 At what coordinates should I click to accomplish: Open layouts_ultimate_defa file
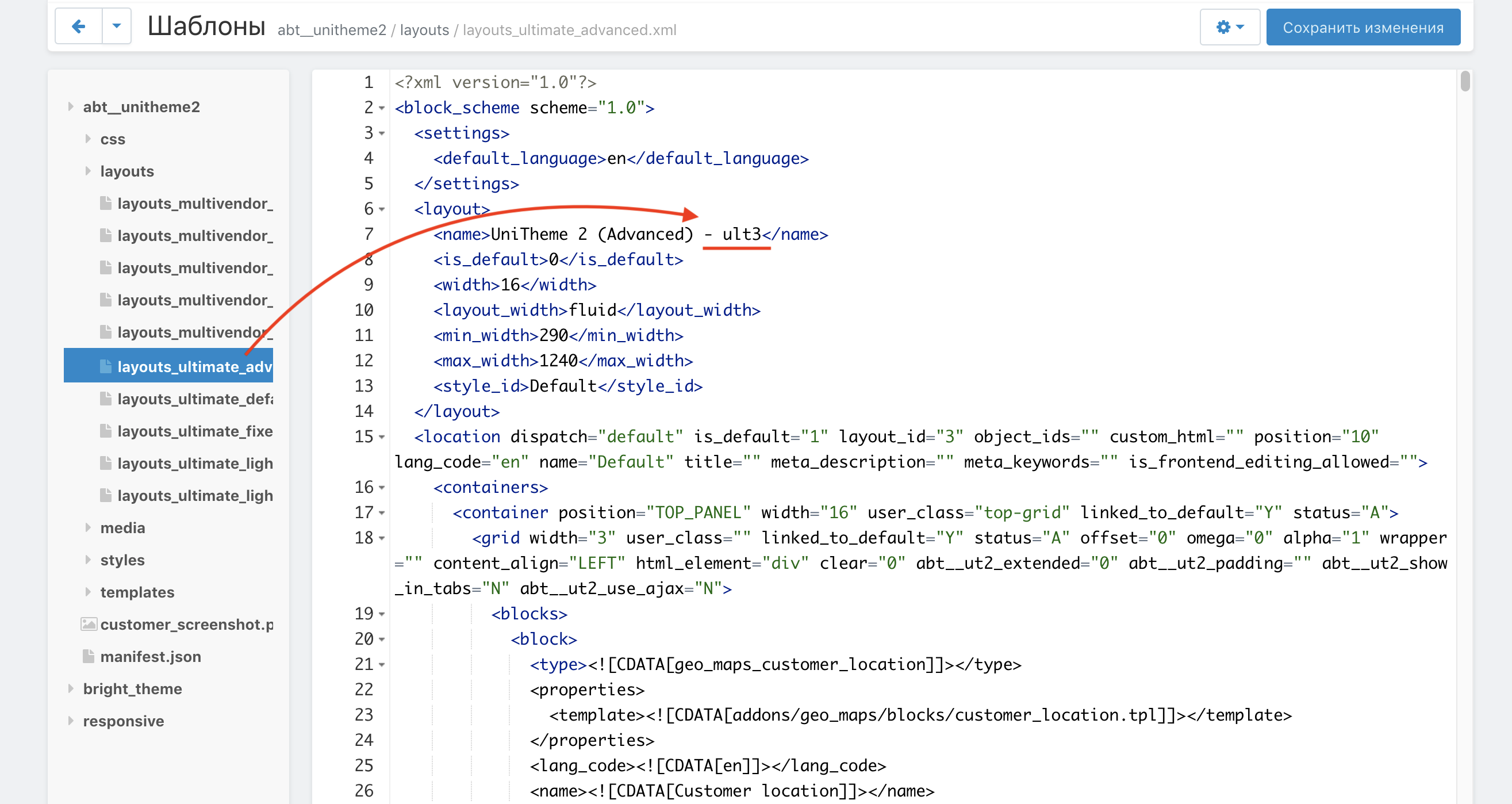point(195,399)
